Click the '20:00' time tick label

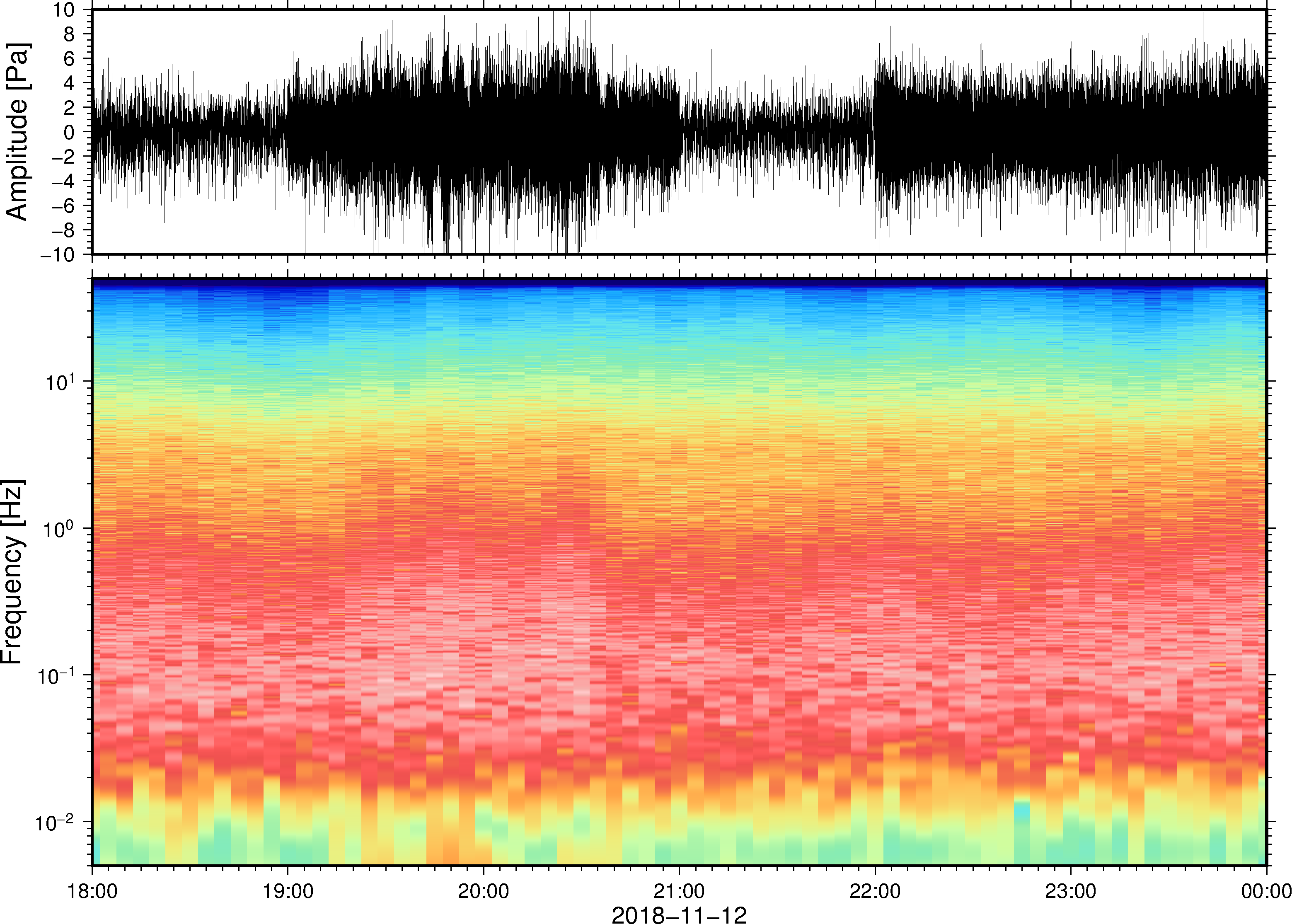point(484,891)
